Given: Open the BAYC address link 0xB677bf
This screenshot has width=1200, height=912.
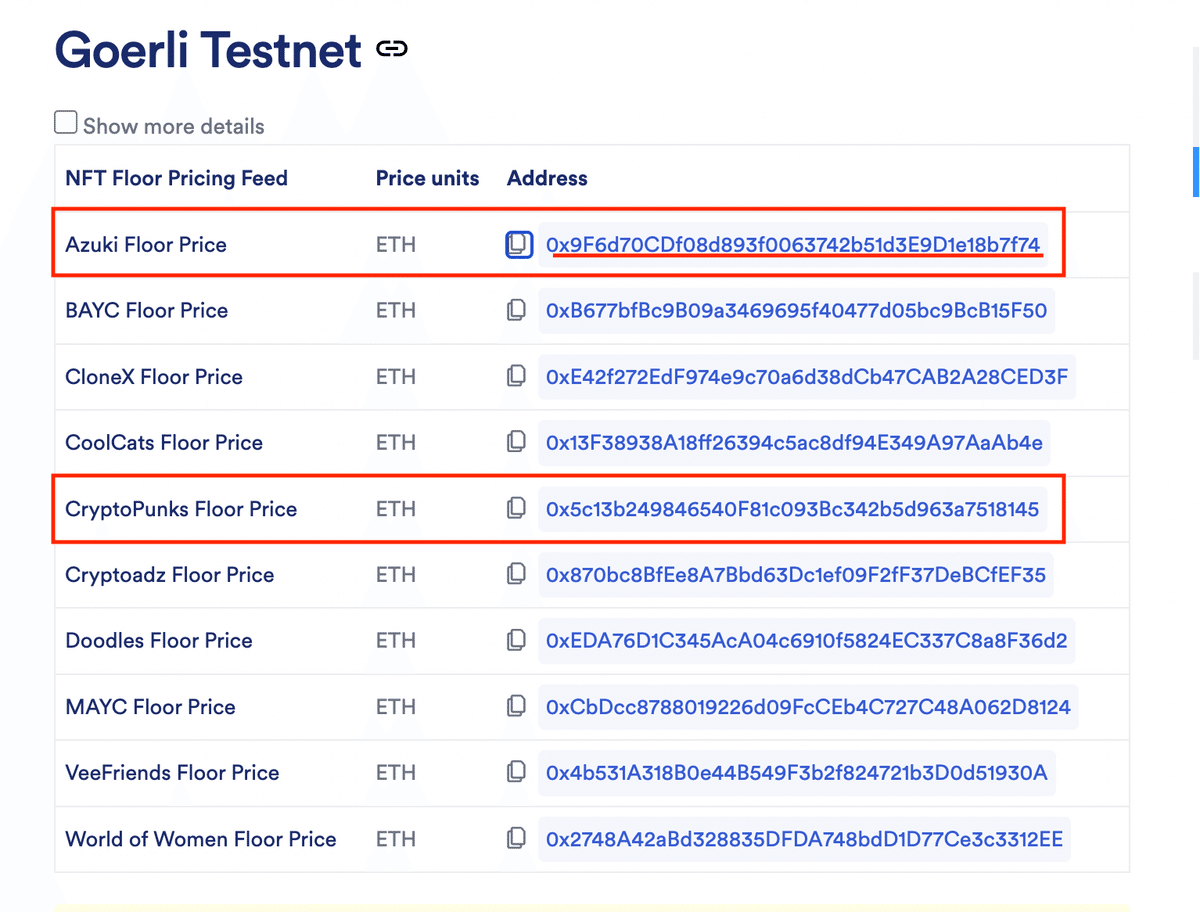Looking at the screenshot, I should pos(796,311).
